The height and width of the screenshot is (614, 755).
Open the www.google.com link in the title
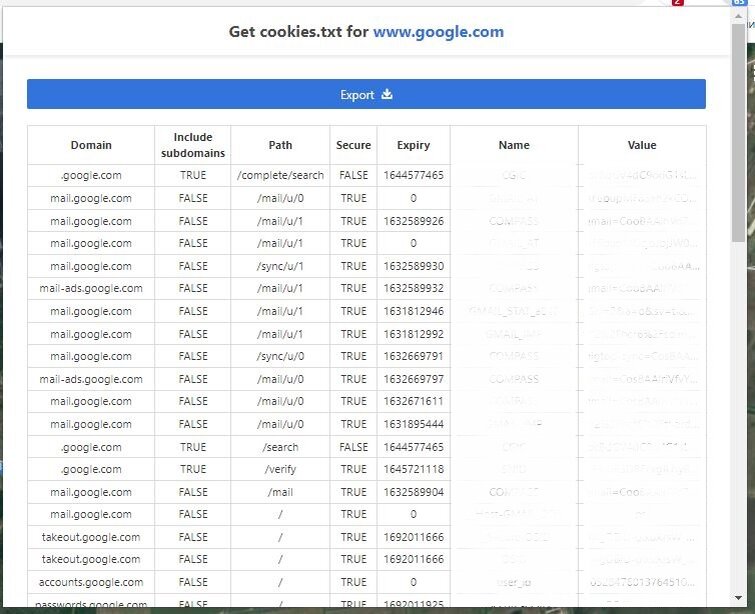tap(438, 32)
